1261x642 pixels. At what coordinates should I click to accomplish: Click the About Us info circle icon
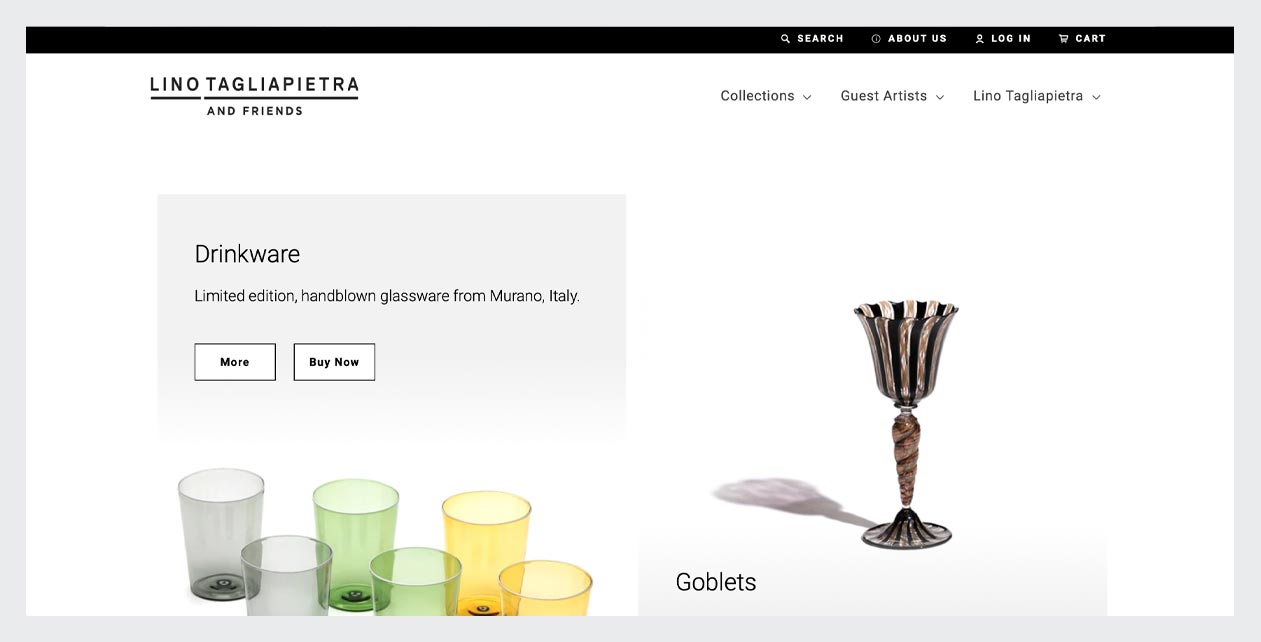coord(876,39)
